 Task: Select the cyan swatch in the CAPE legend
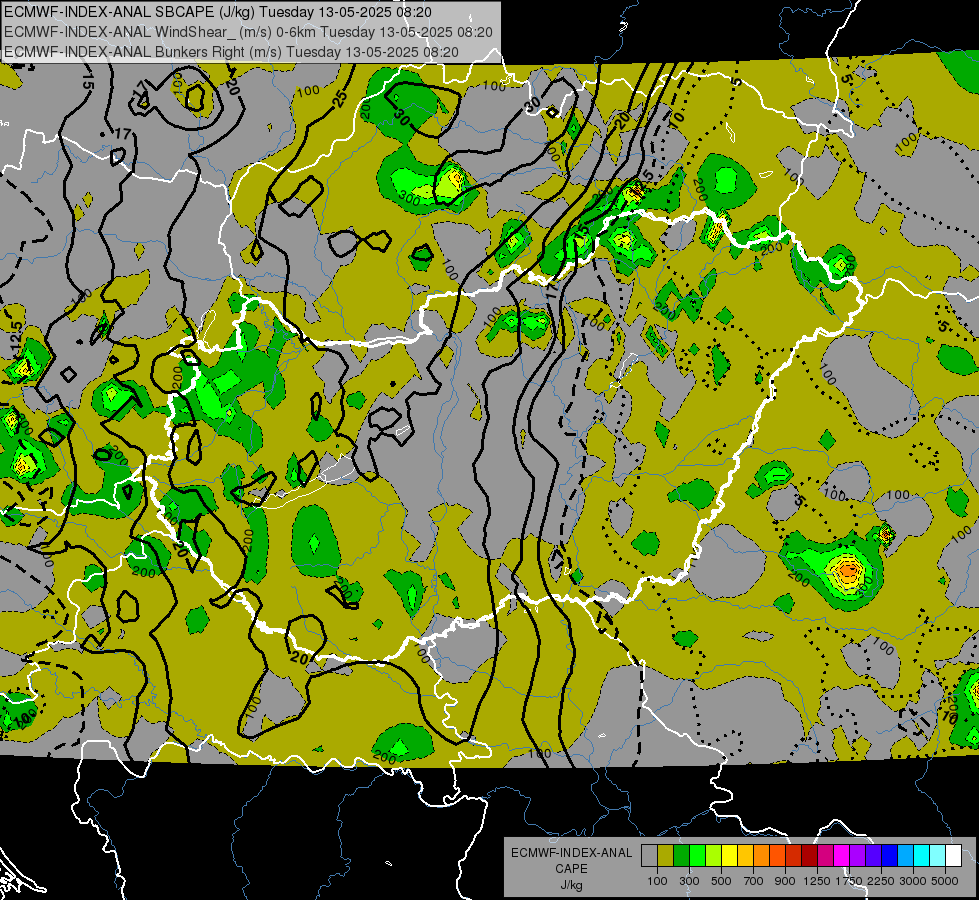[922, 856]
